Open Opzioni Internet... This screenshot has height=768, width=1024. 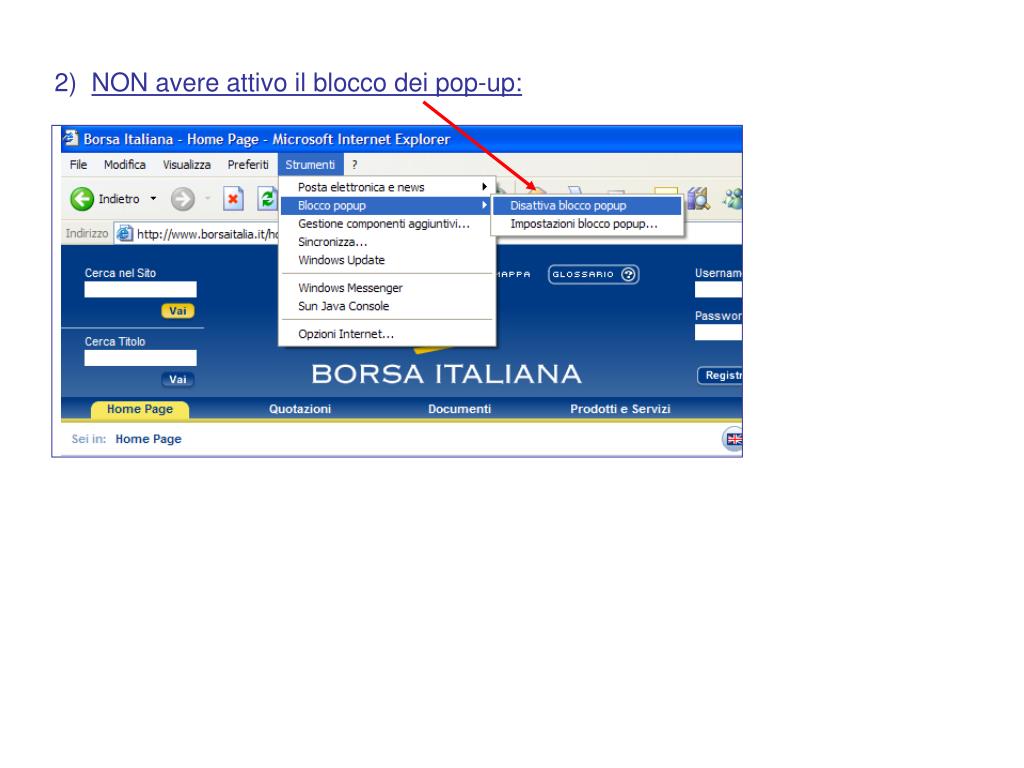click(x=387, y=334)
